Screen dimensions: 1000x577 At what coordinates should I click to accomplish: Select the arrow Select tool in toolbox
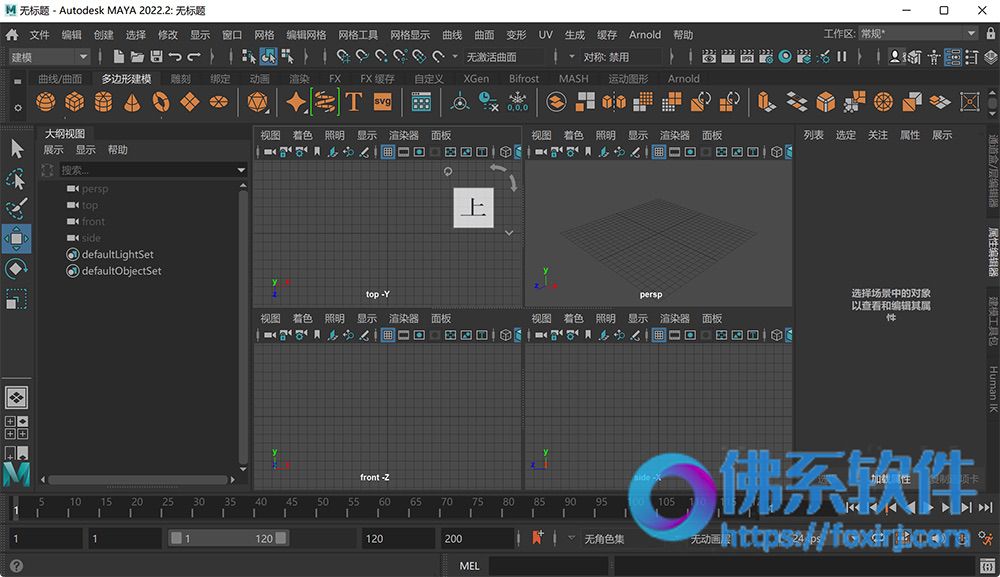point(17,149)
